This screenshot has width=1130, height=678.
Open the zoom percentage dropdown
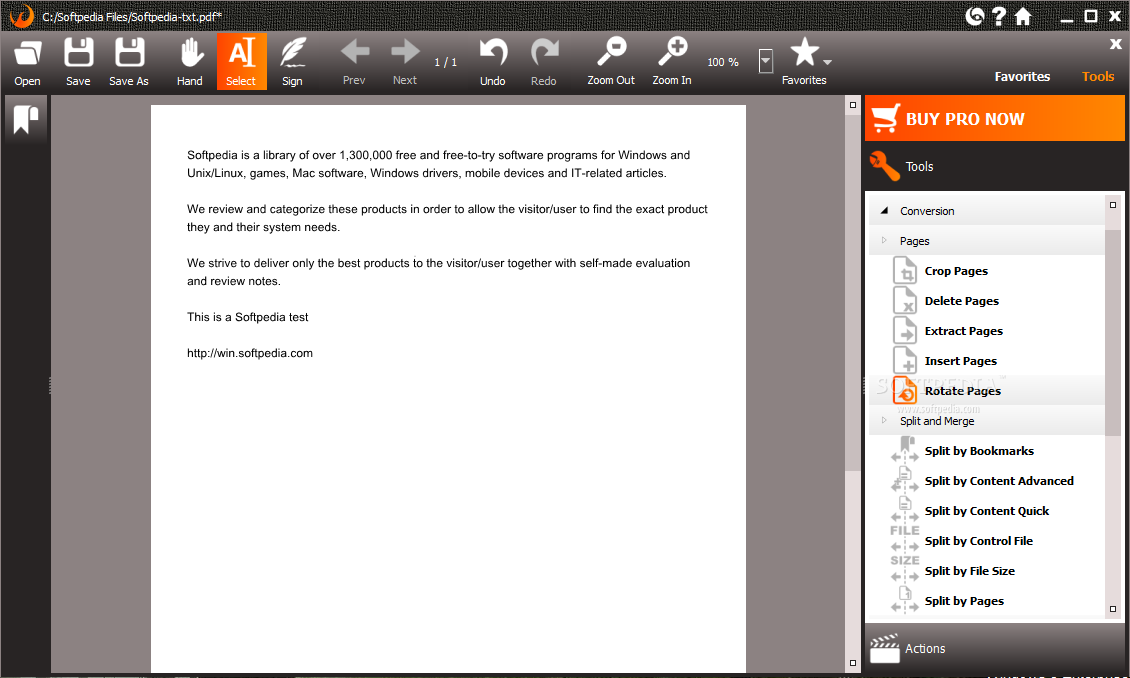pyautogui.click(x=766, y=61)
